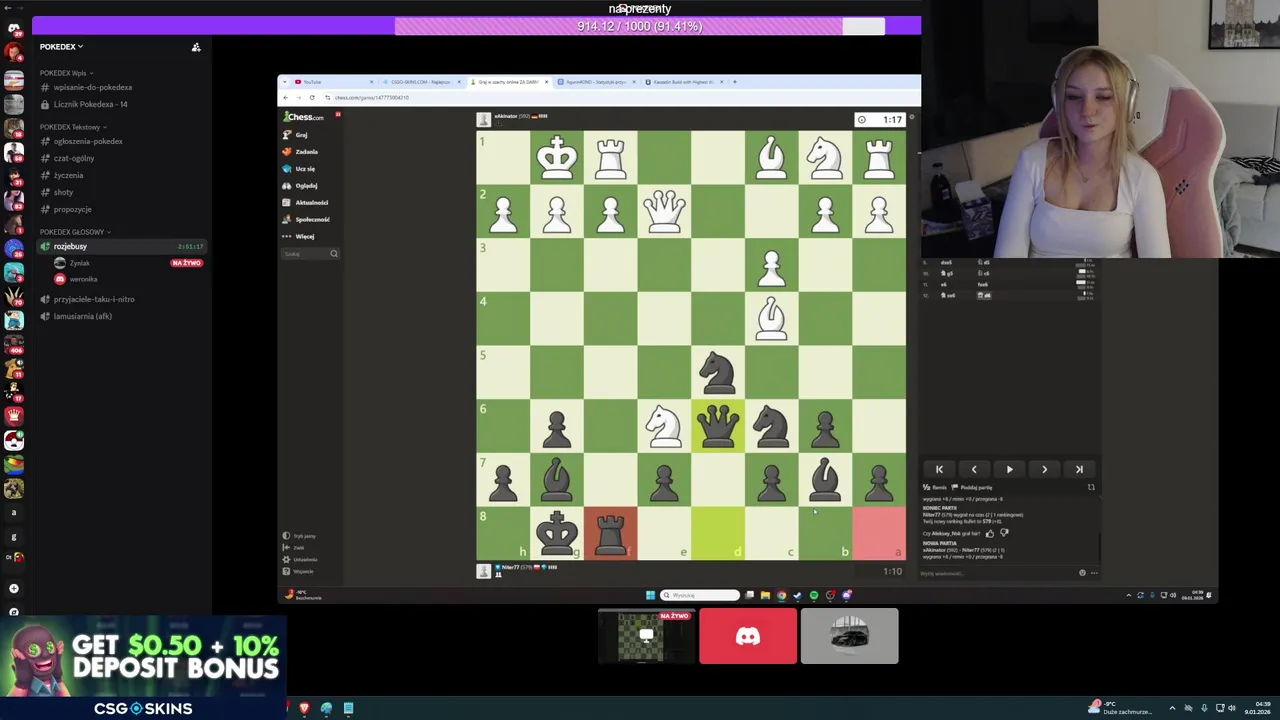The image size is (1280, 720).
Task: Open Ucz się in Chess.com sidebar
Action: click(300, 169)
